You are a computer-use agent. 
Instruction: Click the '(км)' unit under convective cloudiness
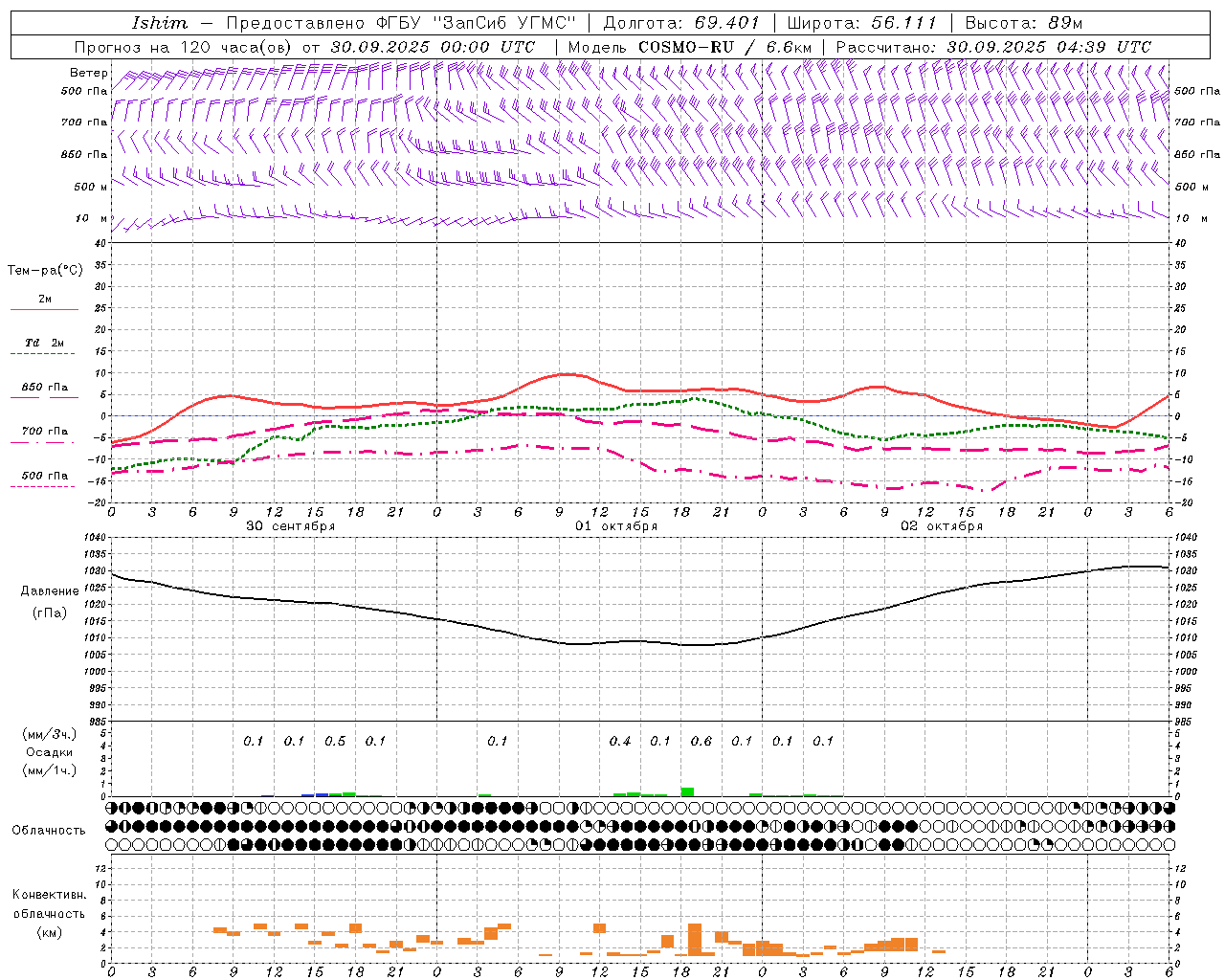[x=49, y=932]
